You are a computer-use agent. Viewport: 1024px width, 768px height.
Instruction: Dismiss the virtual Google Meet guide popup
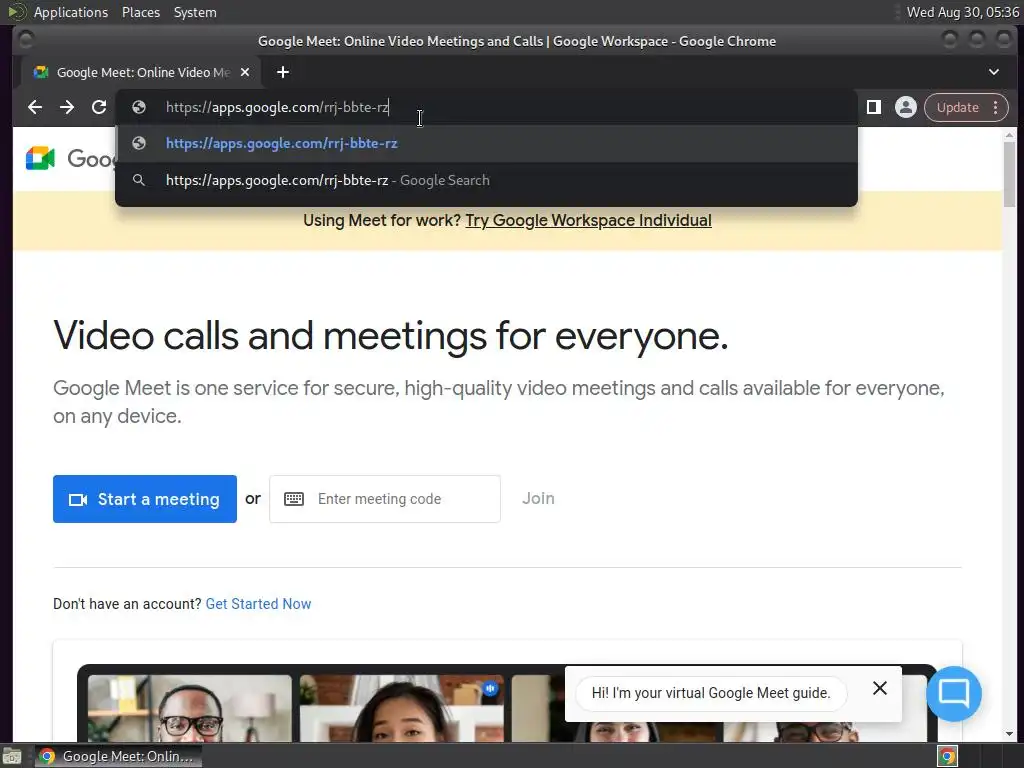click(x=880, y=688)
